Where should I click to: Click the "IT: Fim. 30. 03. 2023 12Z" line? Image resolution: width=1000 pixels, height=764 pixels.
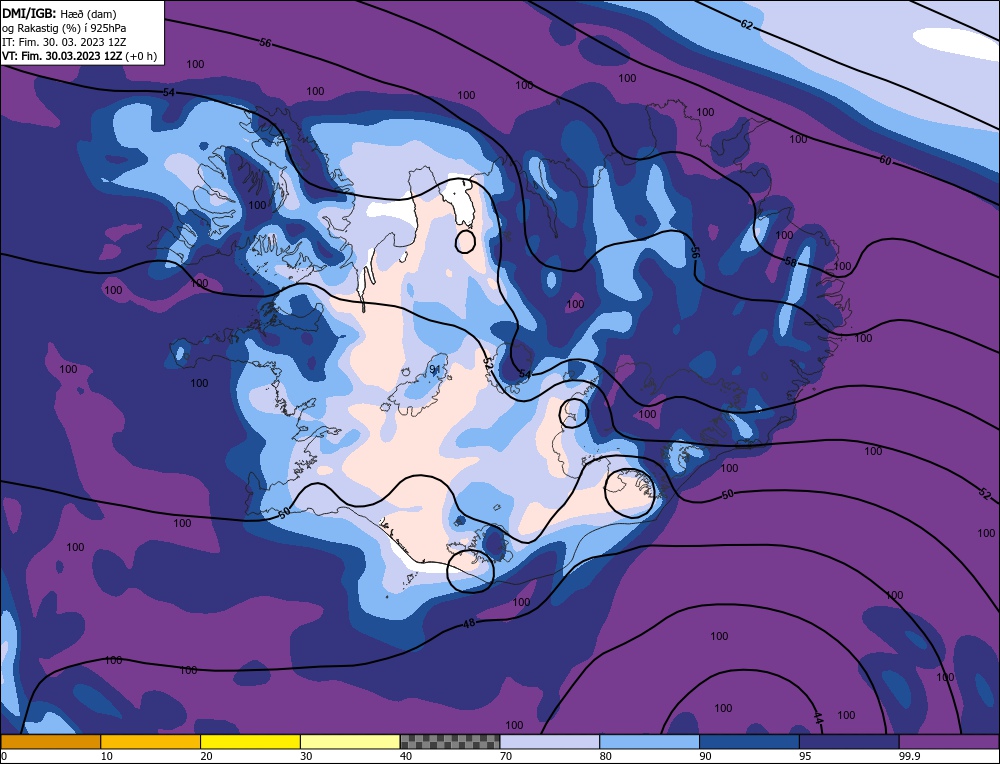click(64, 42)
